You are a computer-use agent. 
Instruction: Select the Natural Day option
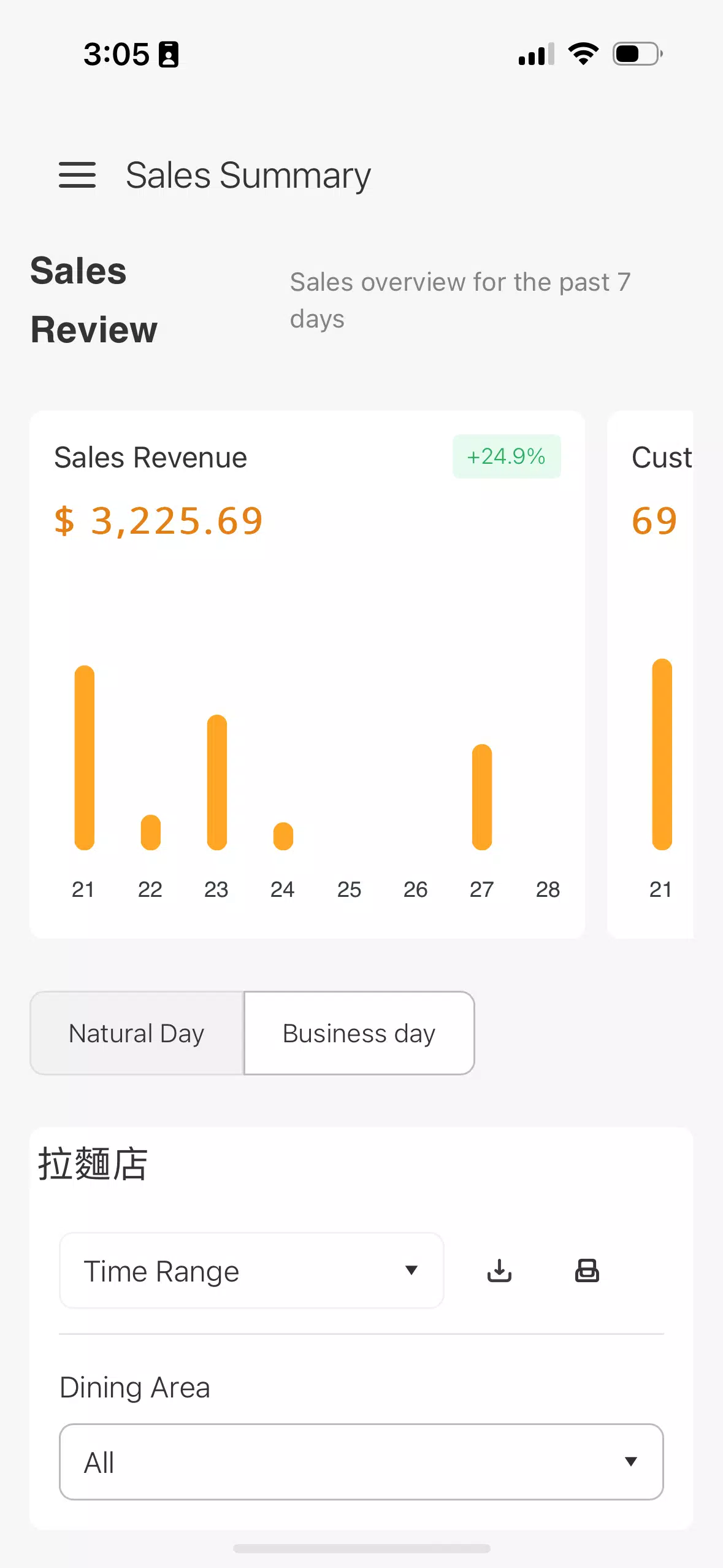click(x=137, y=1033)
